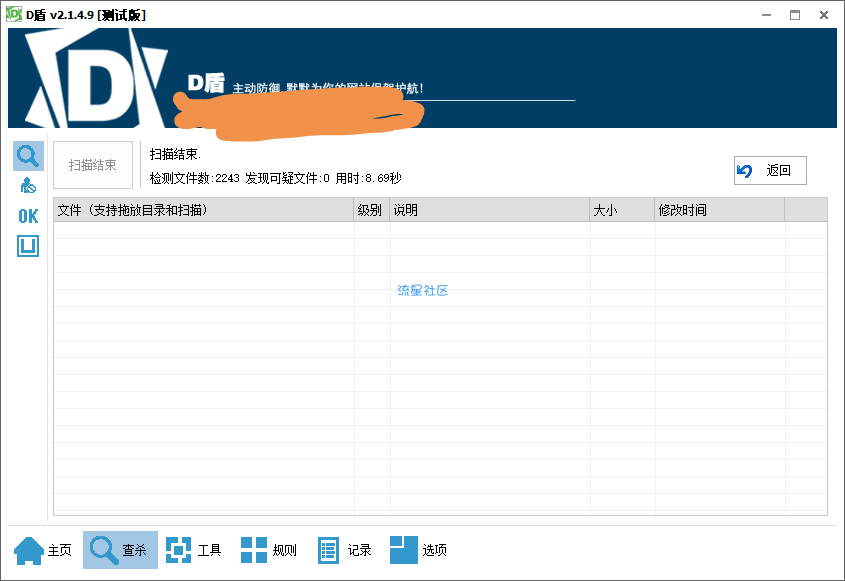The width and height of the screenshot is (845, 581).
Task: Minimize the D盾 window
Action: tap(766, 15)
